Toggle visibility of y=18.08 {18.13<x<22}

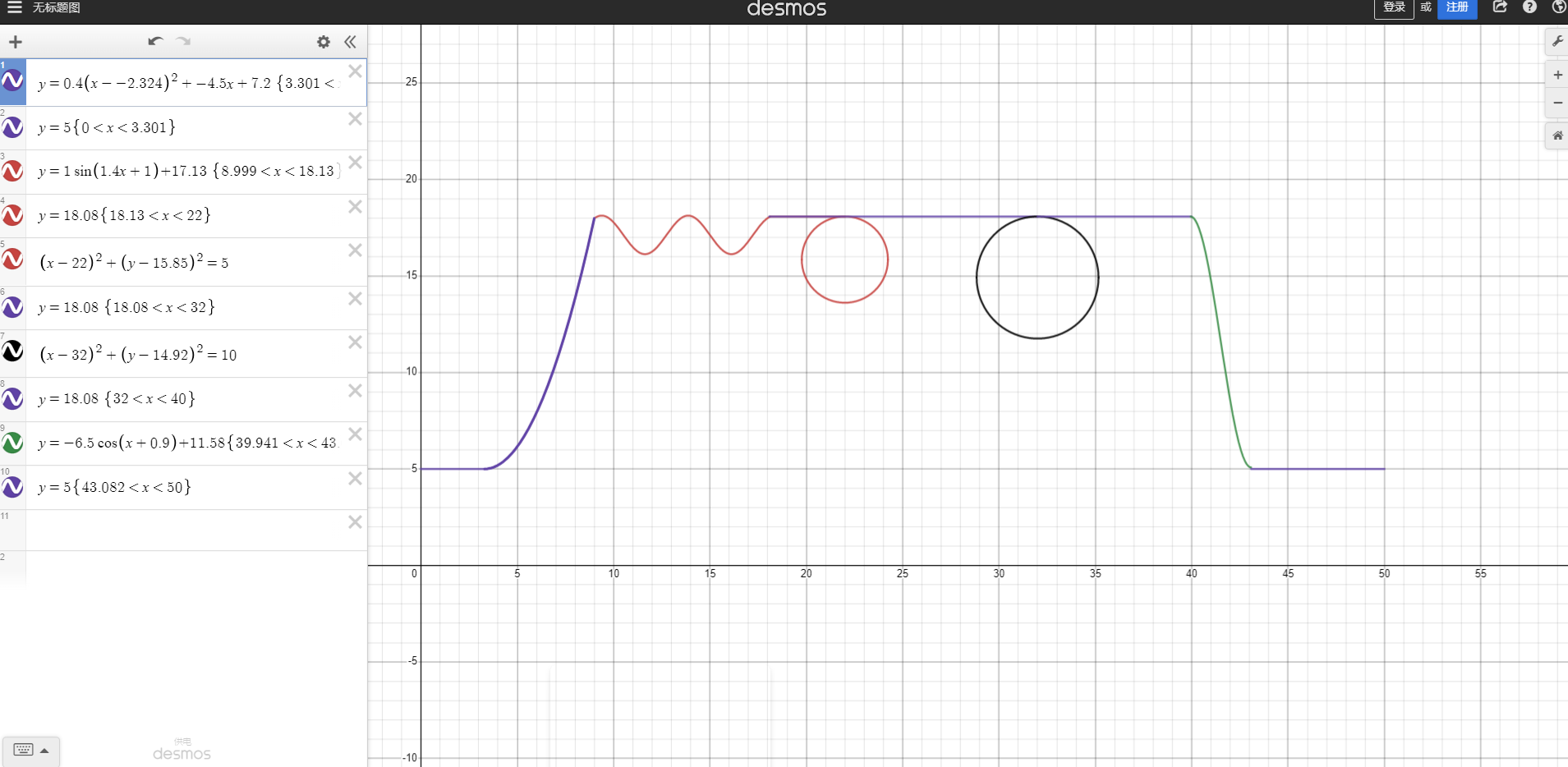[x=12, y=215]
